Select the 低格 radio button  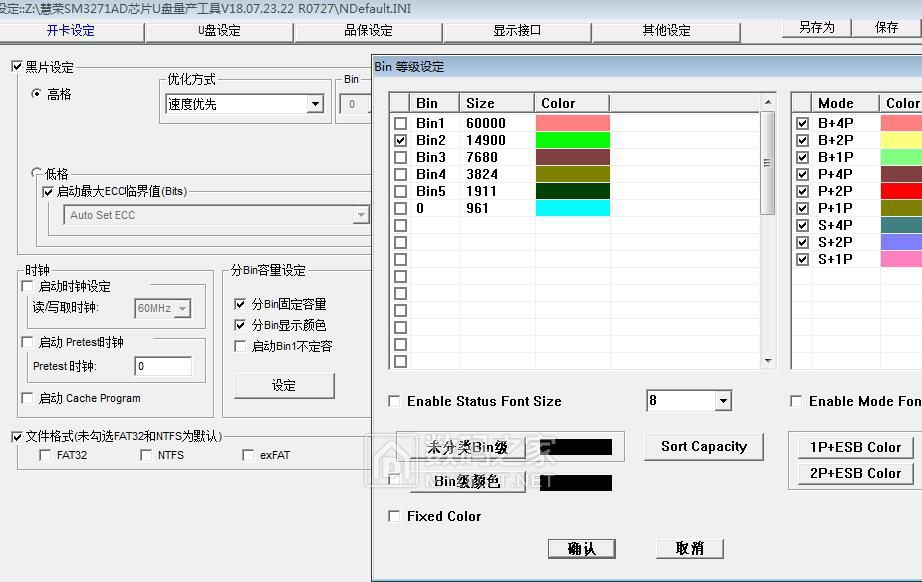37,173
